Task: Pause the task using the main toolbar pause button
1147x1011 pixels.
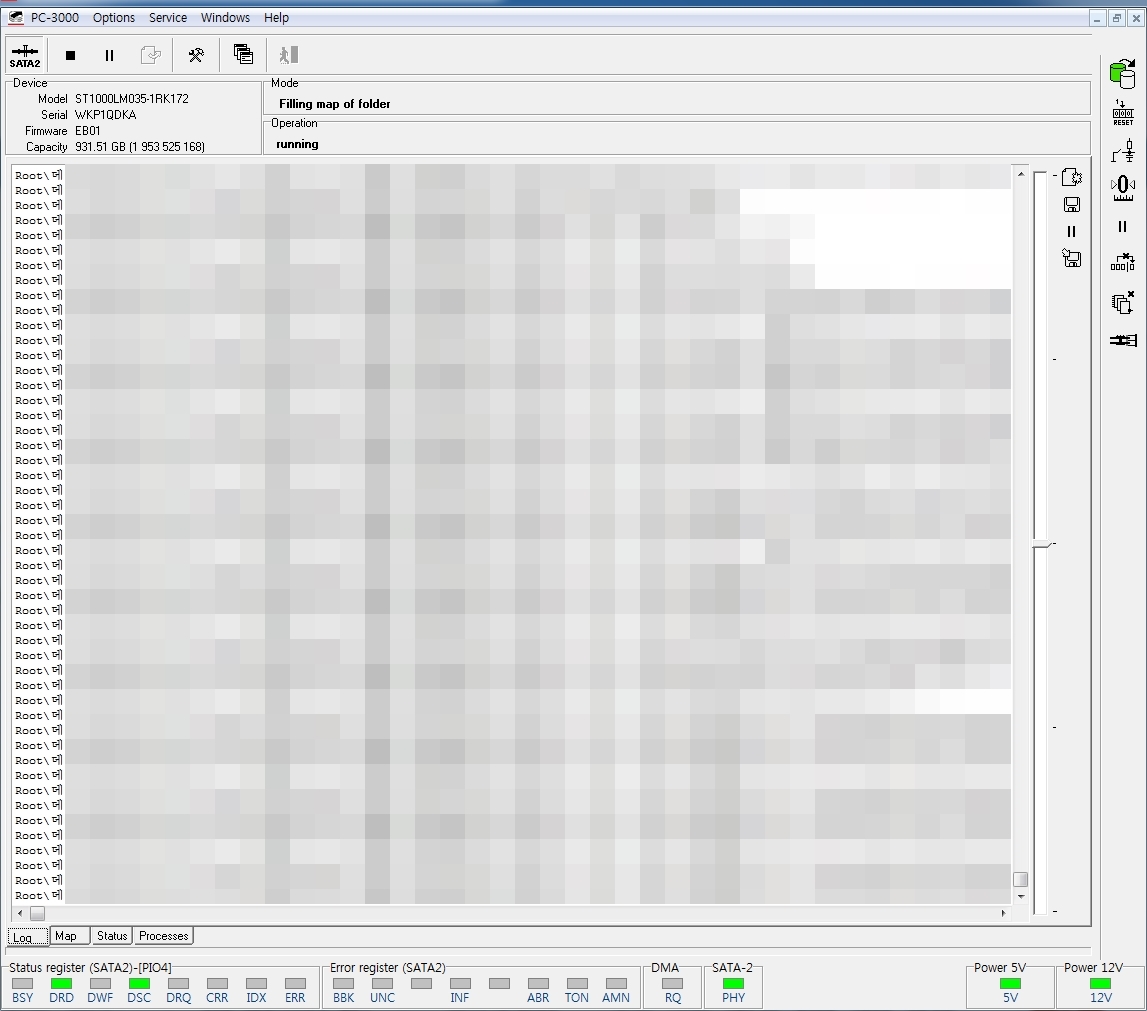Action: (x=109, y=55)
